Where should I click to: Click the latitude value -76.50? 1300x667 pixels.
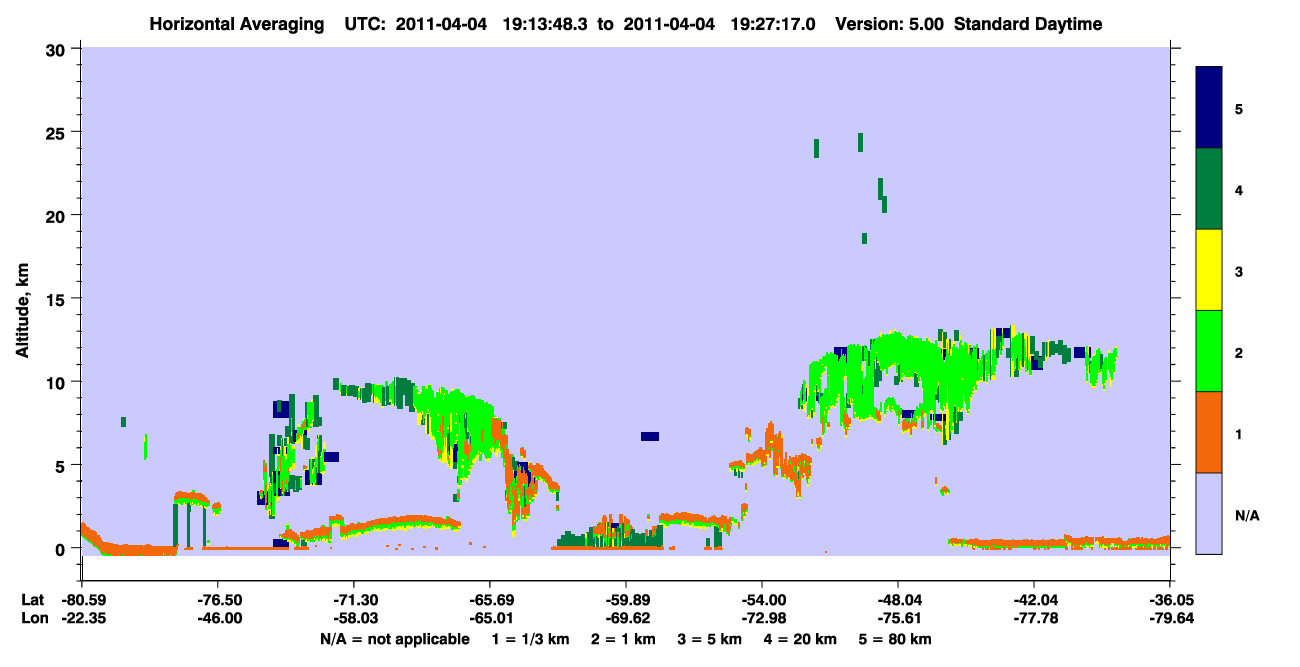pos(219,599)
